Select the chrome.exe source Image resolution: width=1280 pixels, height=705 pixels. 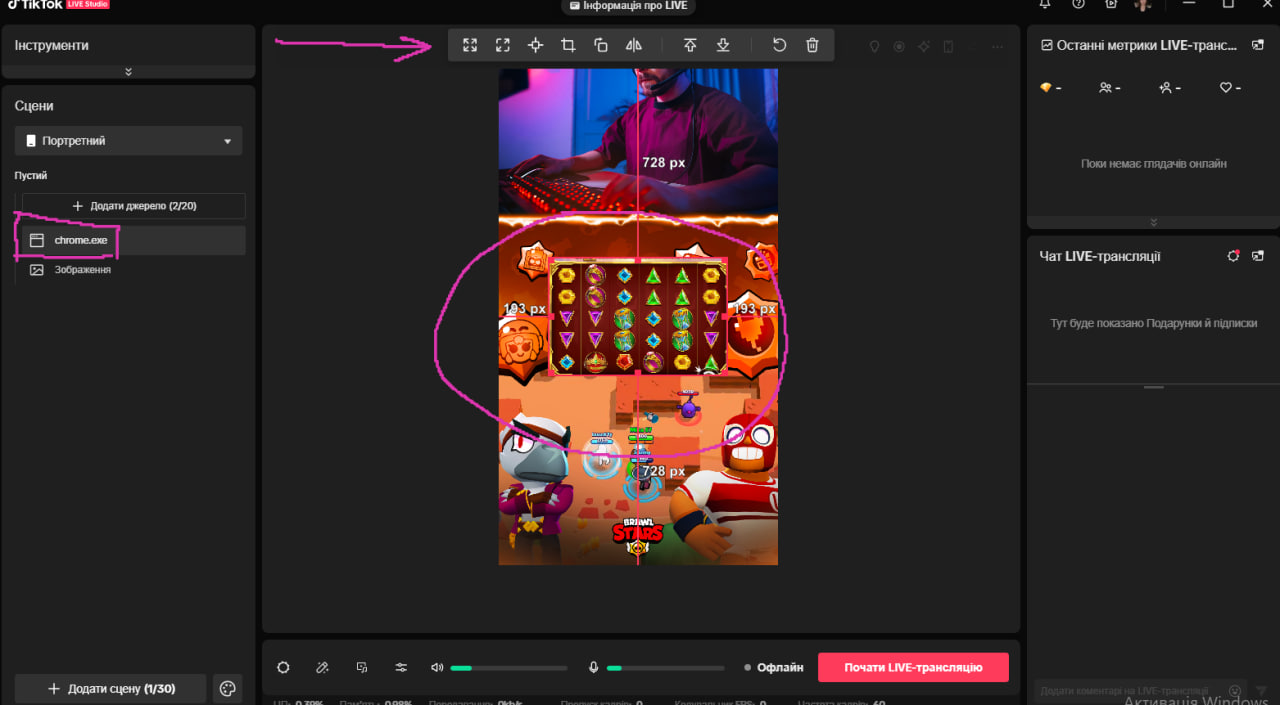pyautogui.click(x=133, y=240)
